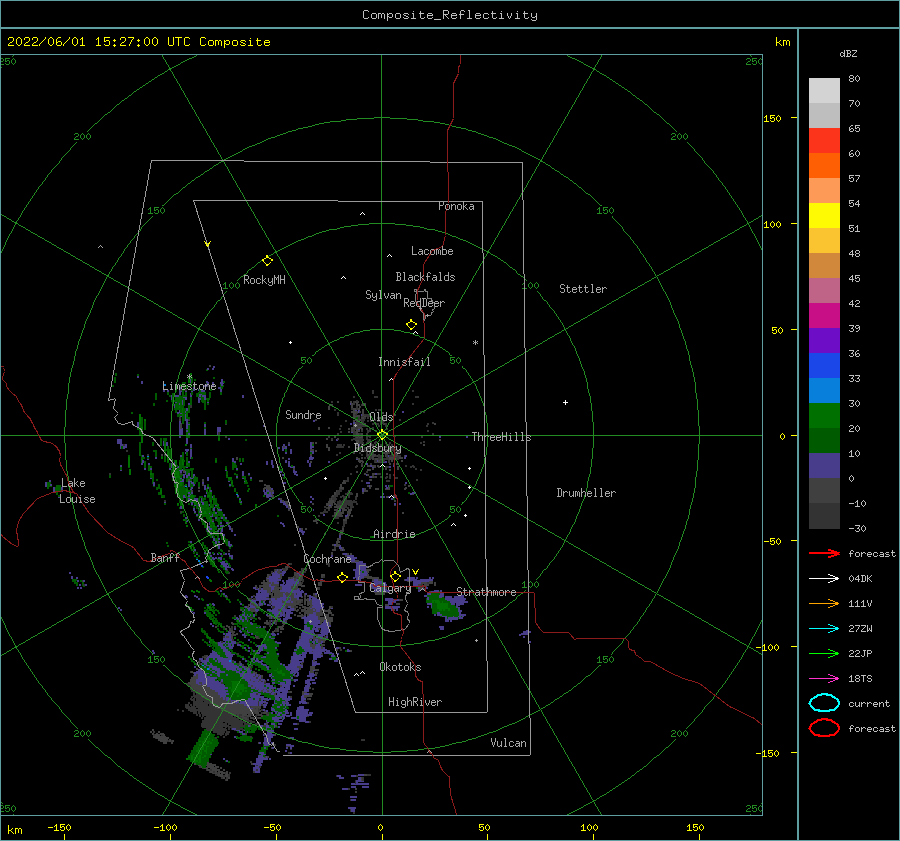Click the 60 dBZ orange color swatch
Image resolution: width=900 pixels, height=841 pixels.
pyautogui.click(x=824, y=166)
